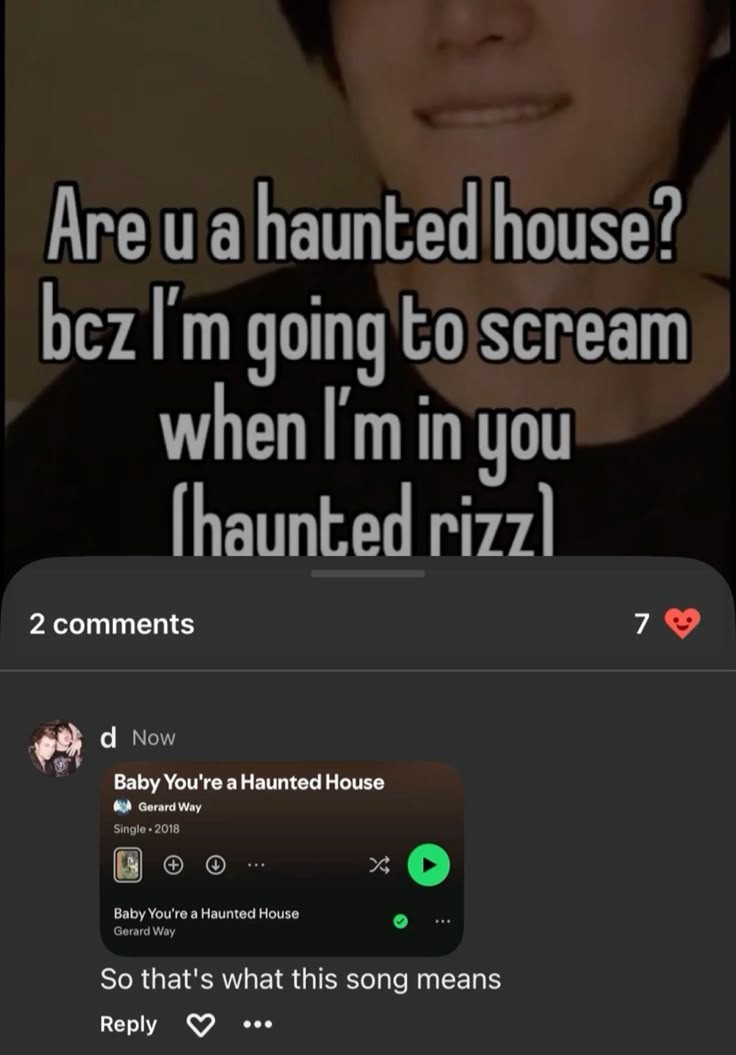This screenshot has width=736, height=1055.
Task: Play Baby You're a Haunted House
Action: tap(429, 865)
